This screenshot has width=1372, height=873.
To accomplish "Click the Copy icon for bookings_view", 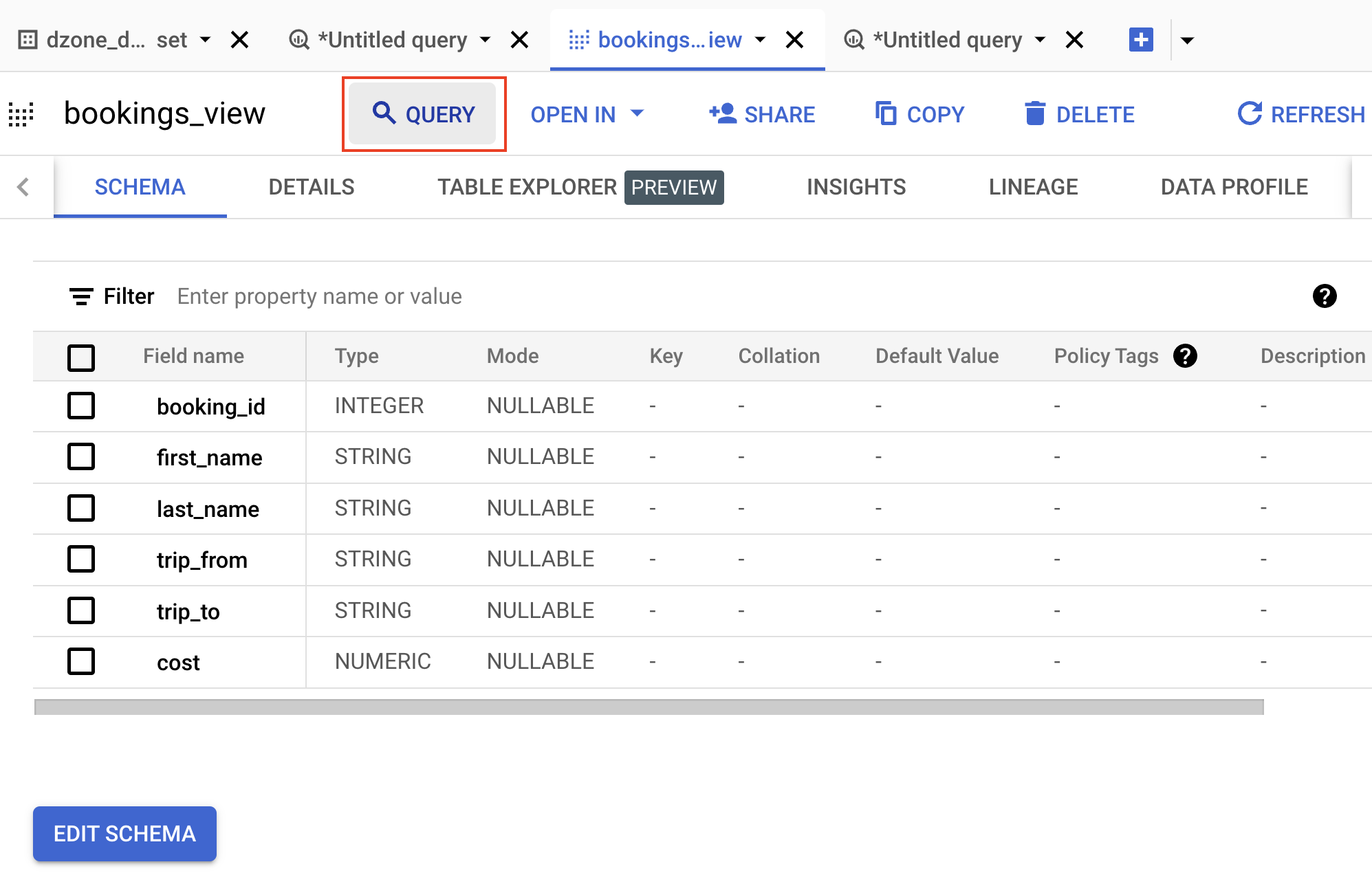I will 886,114.
